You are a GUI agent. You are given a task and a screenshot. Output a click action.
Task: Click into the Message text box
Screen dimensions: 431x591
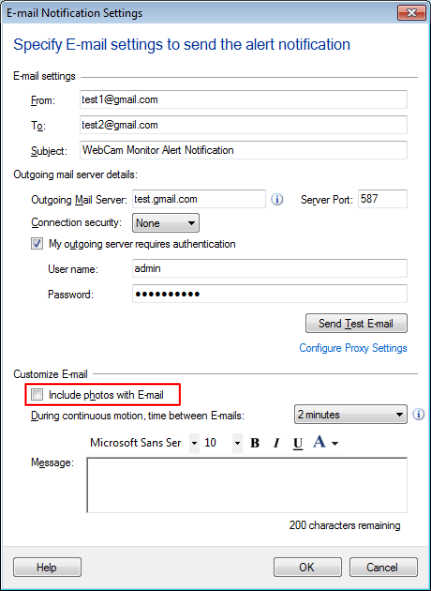point(247,485)
